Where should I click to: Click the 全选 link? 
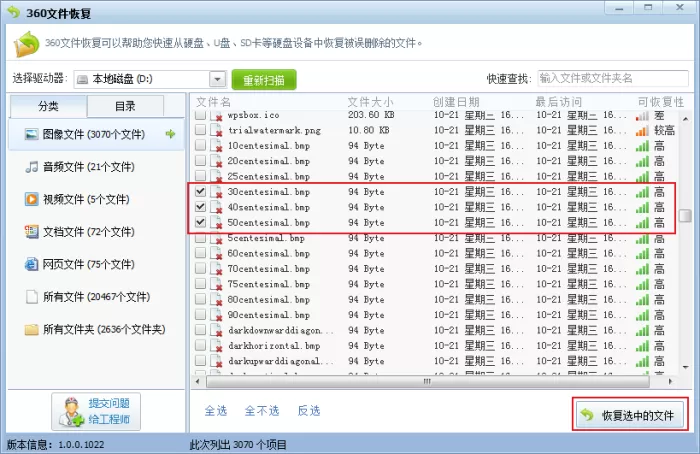[216, 411]
